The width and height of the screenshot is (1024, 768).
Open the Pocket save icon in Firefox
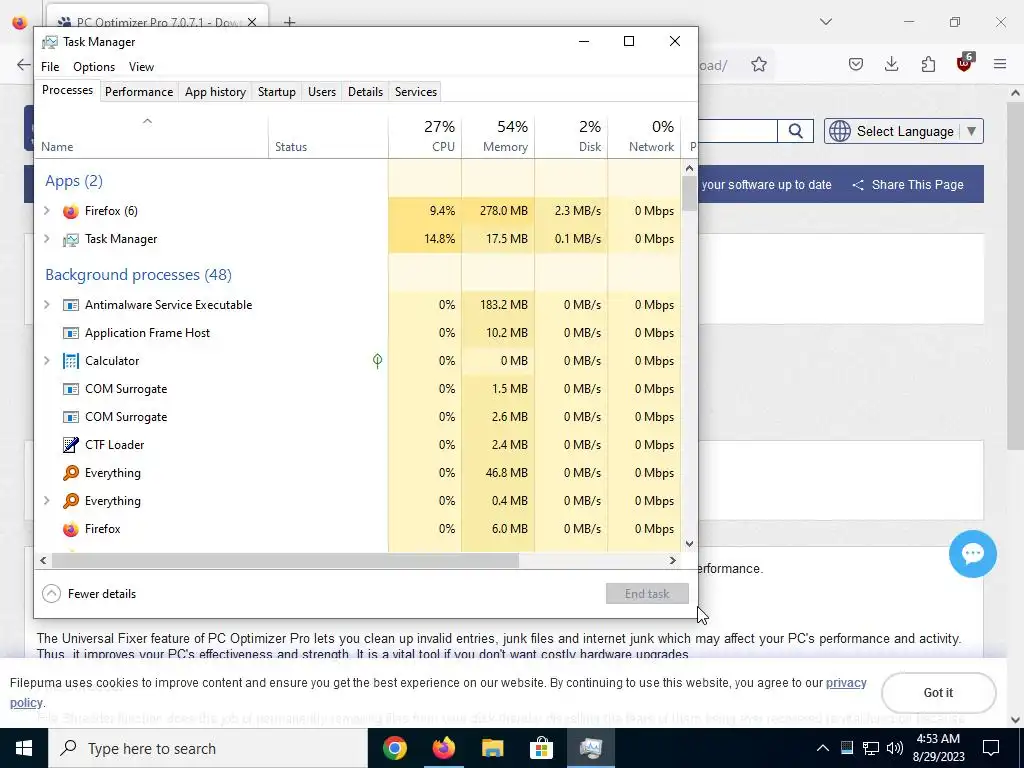click(x=856, y=64)
